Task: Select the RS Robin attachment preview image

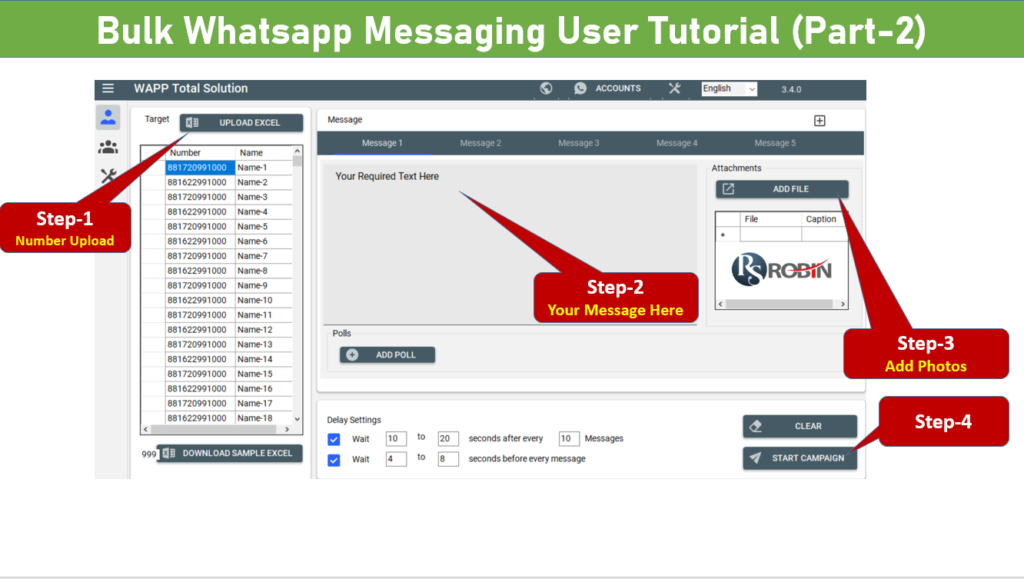Action: 782,270
